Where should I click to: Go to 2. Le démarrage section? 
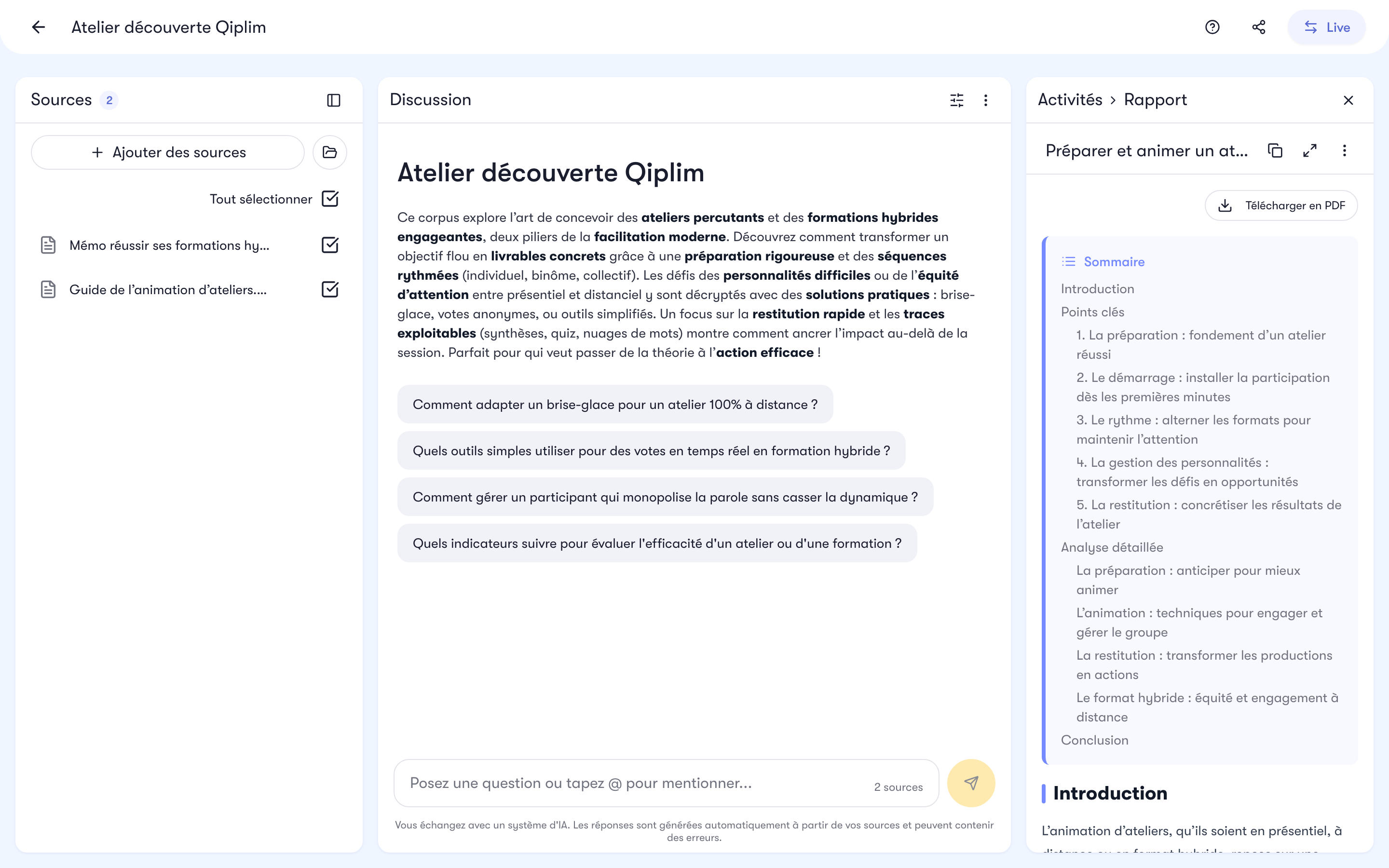[x=1203, y=387]
